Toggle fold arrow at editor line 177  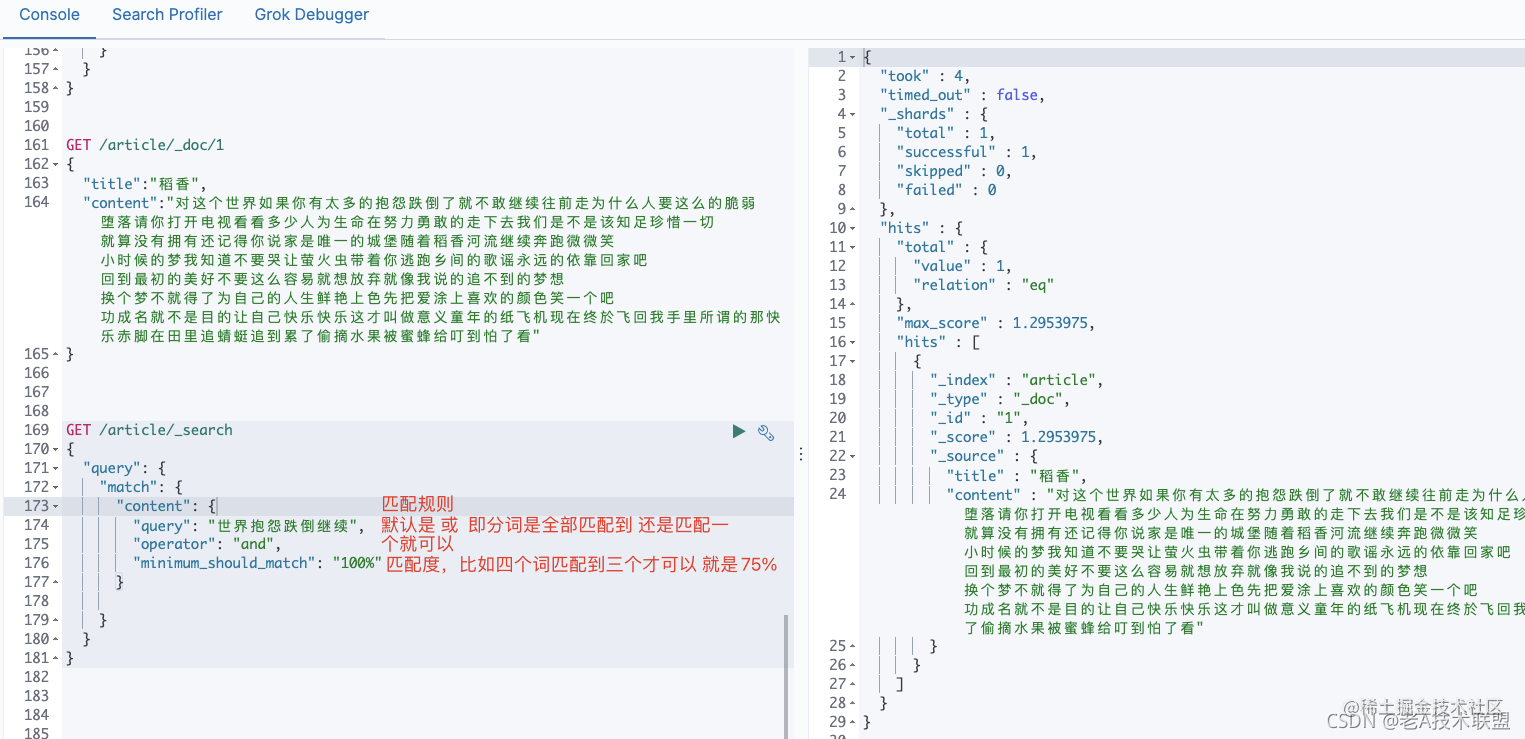(x=55, y=582)
